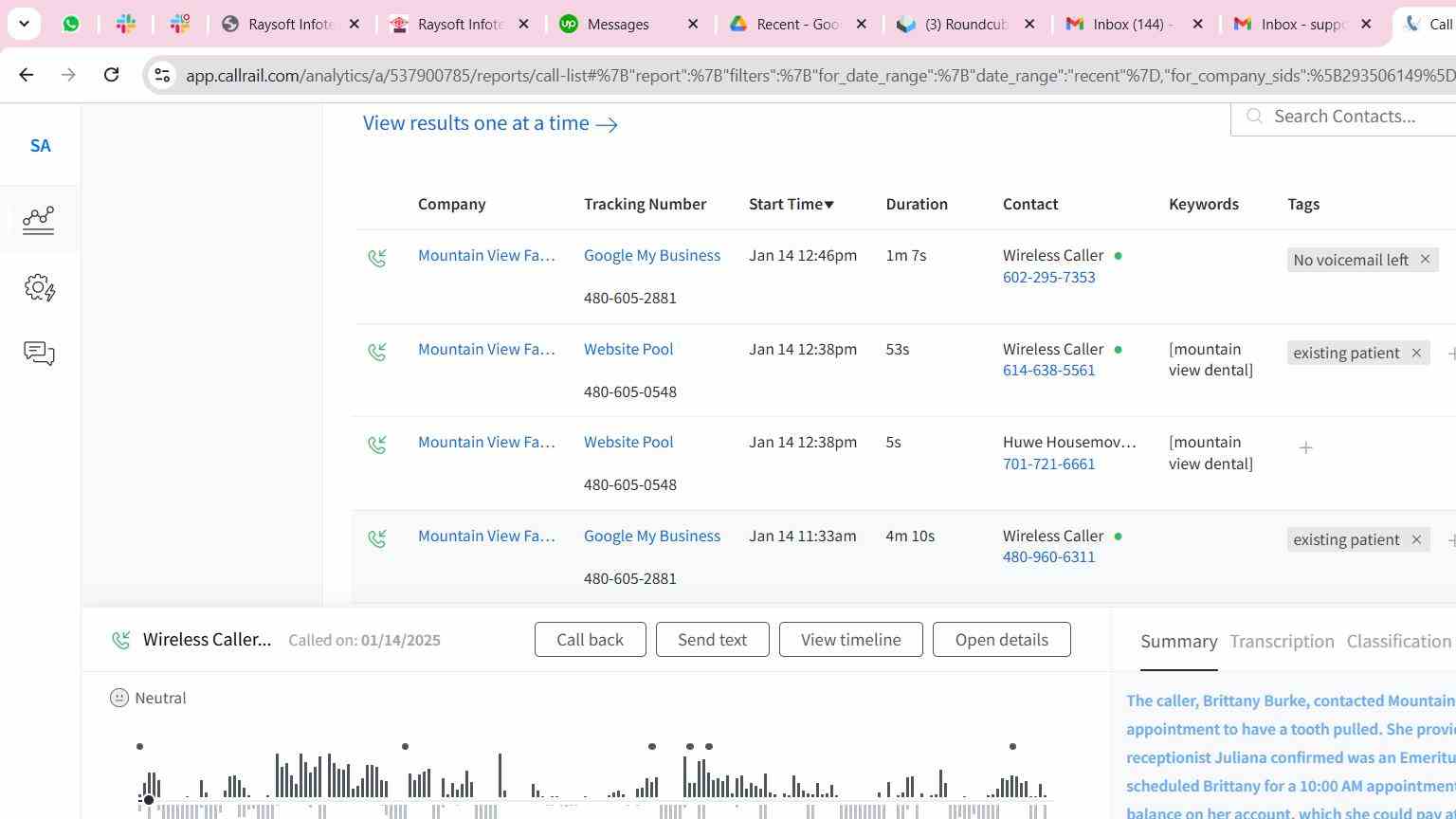1456x819 pixels.
Task: Sort calls by Start Time column
Action: [791, 204]
